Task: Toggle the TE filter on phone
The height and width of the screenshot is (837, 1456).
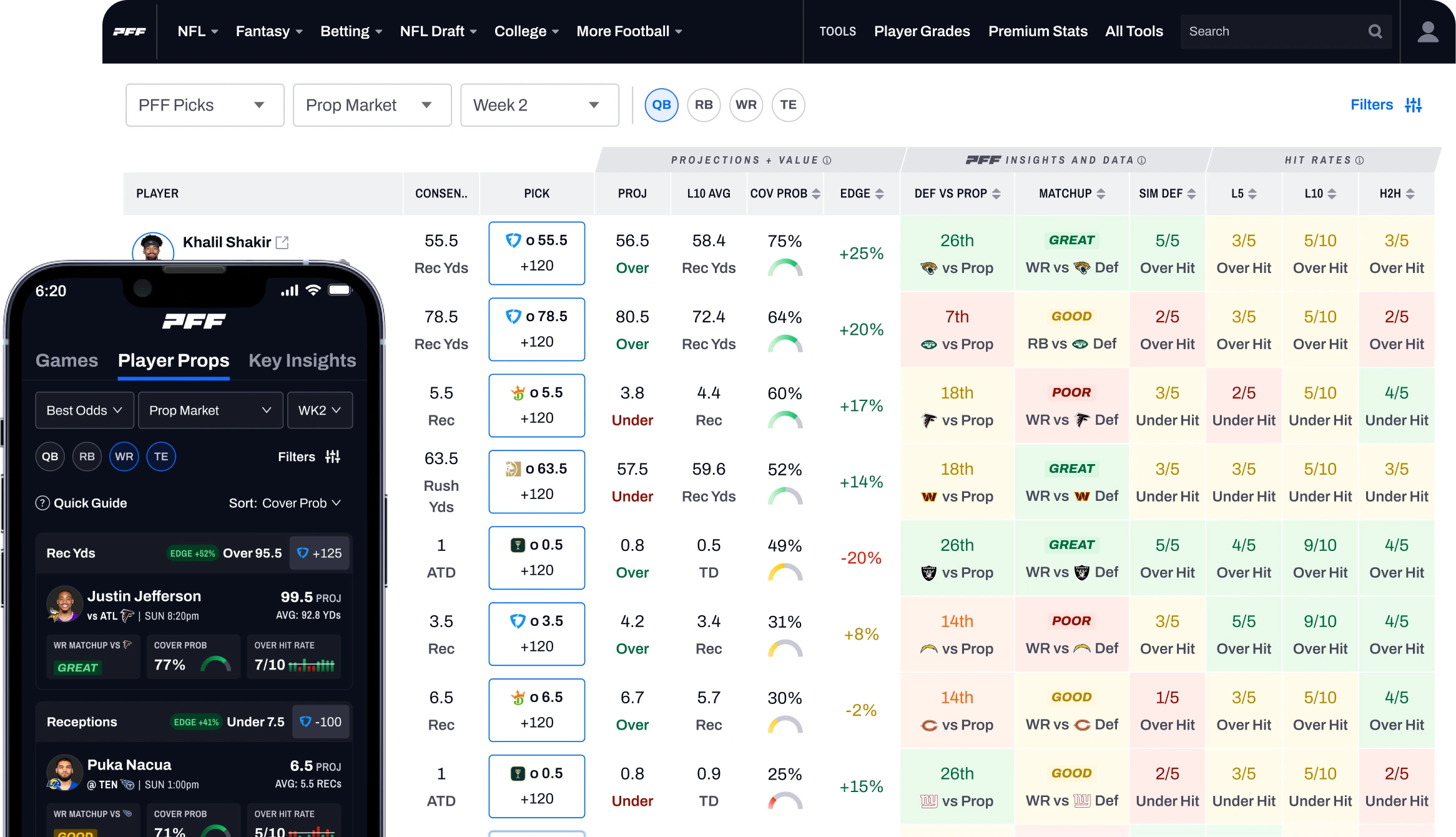Action: [x=161, y=457]
